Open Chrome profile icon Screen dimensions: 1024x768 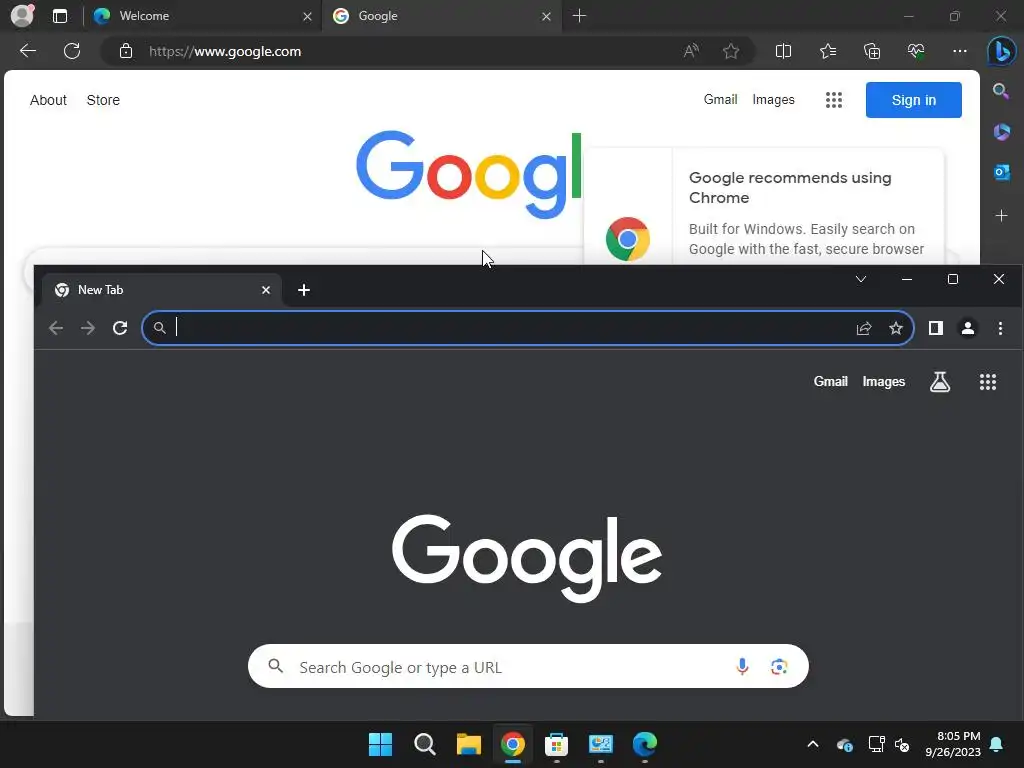pos(968,328)
